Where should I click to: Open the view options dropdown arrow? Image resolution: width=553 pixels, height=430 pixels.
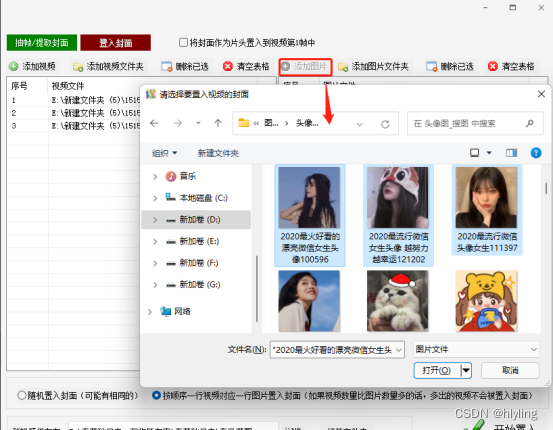click(x=489, y=153)
